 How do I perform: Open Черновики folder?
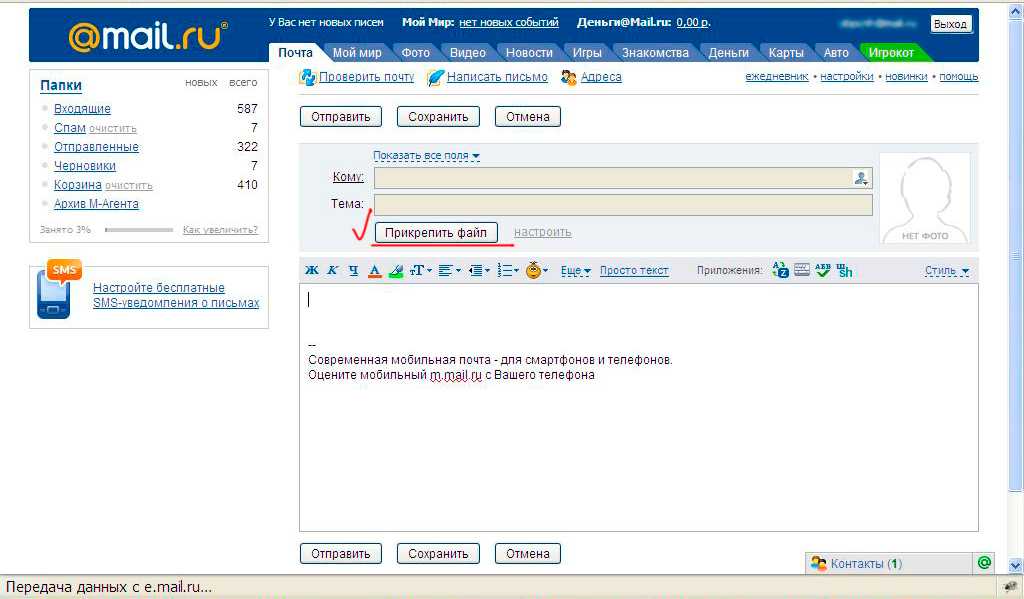click(x=85, y=166)
